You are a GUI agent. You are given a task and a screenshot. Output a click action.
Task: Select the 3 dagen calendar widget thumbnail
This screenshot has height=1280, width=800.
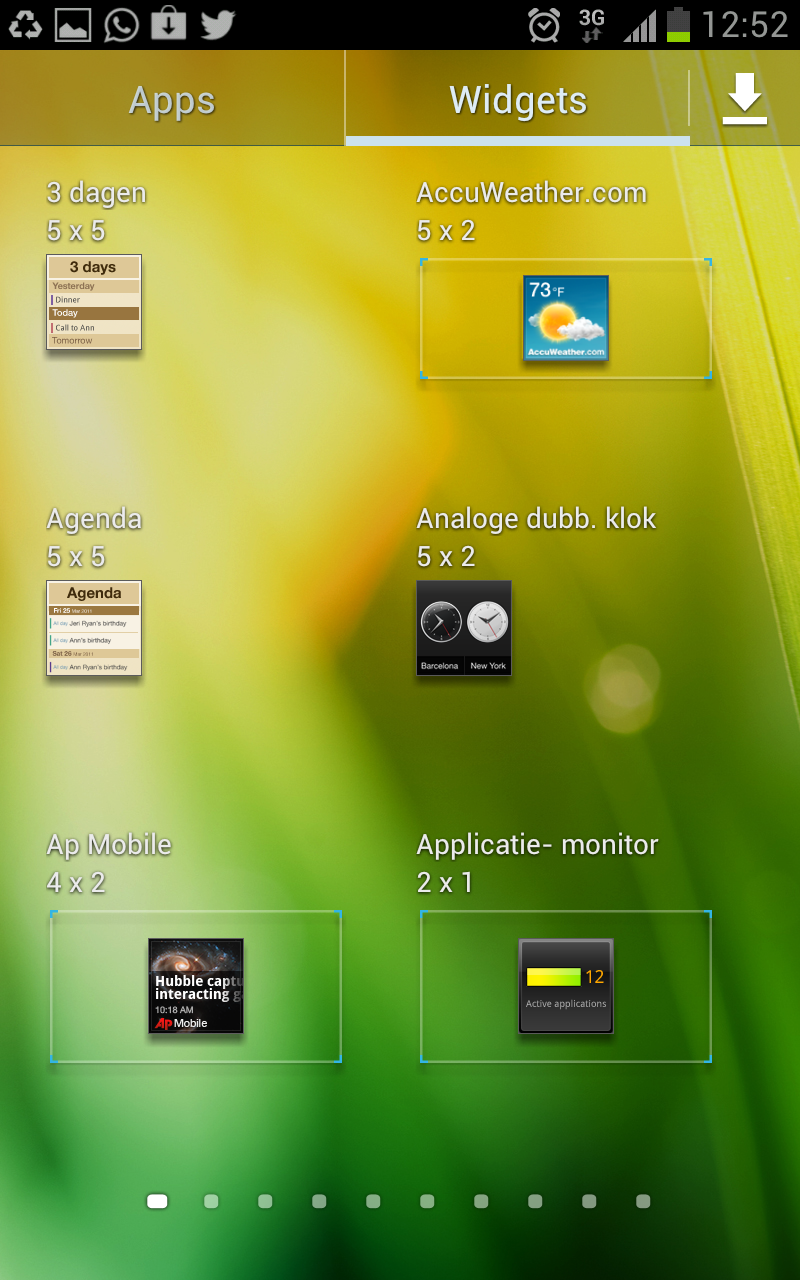[x=94, y=302]
